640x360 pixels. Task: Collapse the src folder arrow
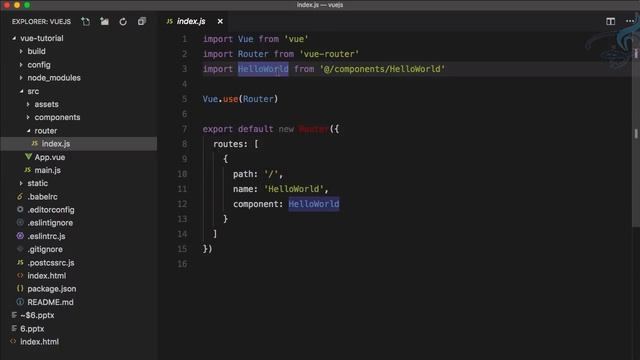[x=21, y=91]
